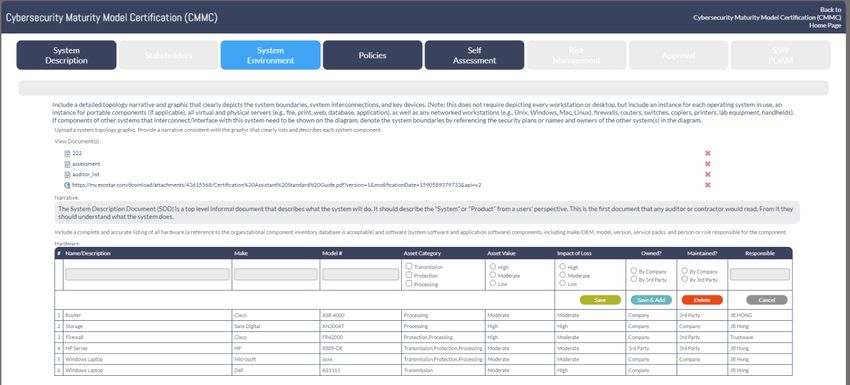Go to the Policies tab
Screen dimensions: 850x385
pos(372,55)
